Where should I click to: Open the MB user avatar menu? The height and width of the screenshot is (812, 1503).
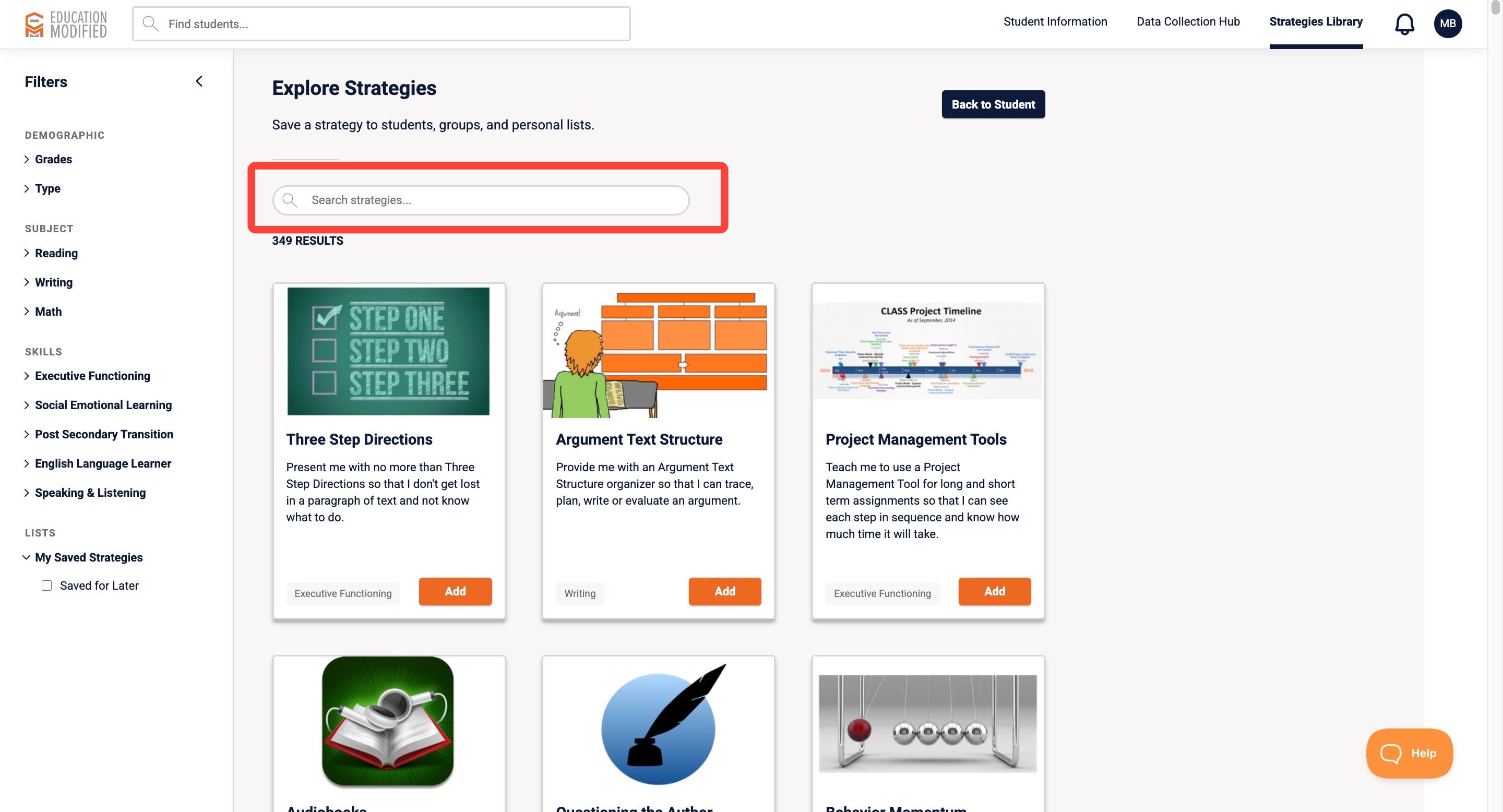(1447, 24)
